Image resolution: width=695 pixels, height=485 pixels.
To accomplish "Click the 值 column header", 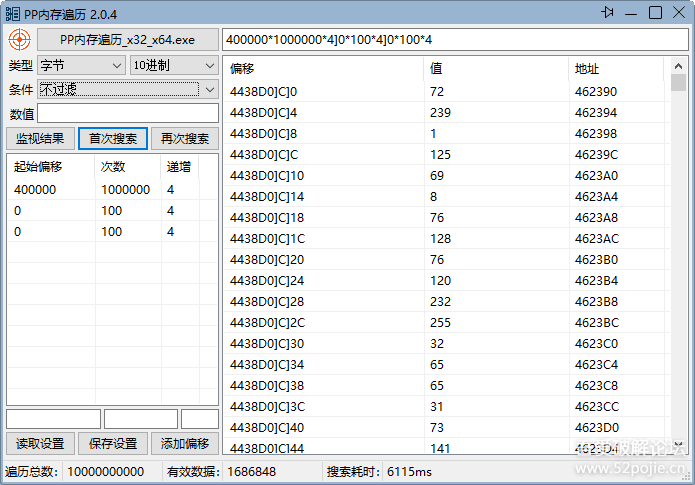I will pyautogui.click(x=496, y=68).
